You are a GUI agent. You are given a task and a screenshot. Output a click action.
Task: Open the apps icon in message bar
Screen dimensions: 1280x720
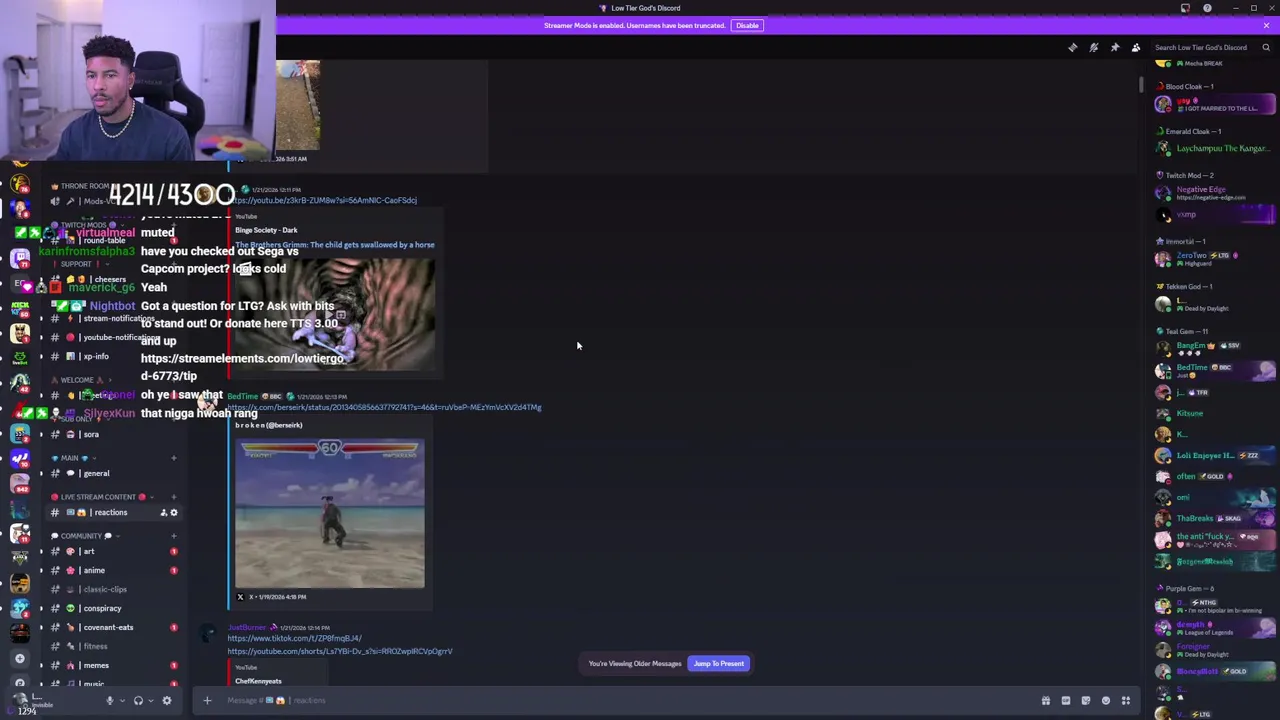[x=1126, y=701]
